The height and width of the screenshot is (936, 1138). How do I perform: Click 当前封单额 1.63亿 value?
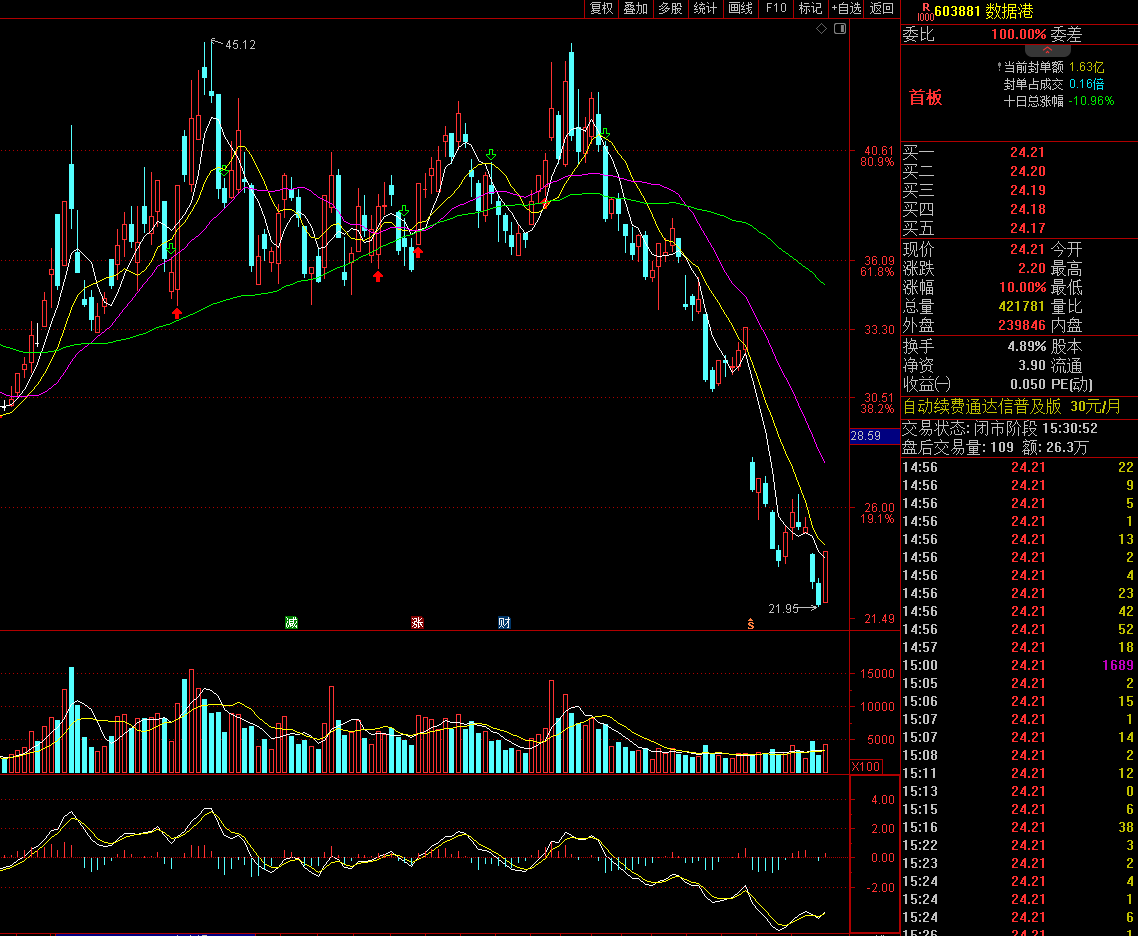(x=1086, y=67)
